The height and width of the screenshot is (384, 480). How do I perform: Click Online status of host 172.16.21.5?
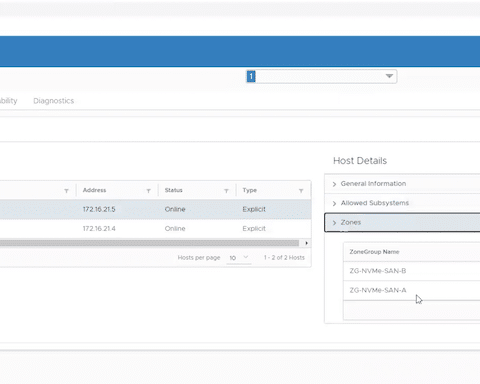click(x=175, y=209)
